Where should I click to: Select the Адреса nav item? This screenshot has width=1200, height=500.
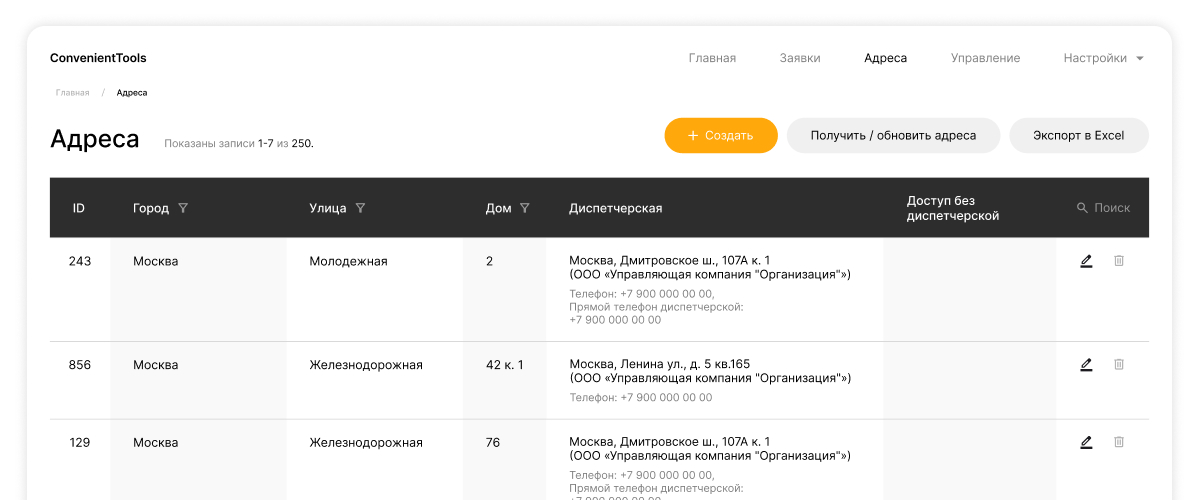coord(885,58)
